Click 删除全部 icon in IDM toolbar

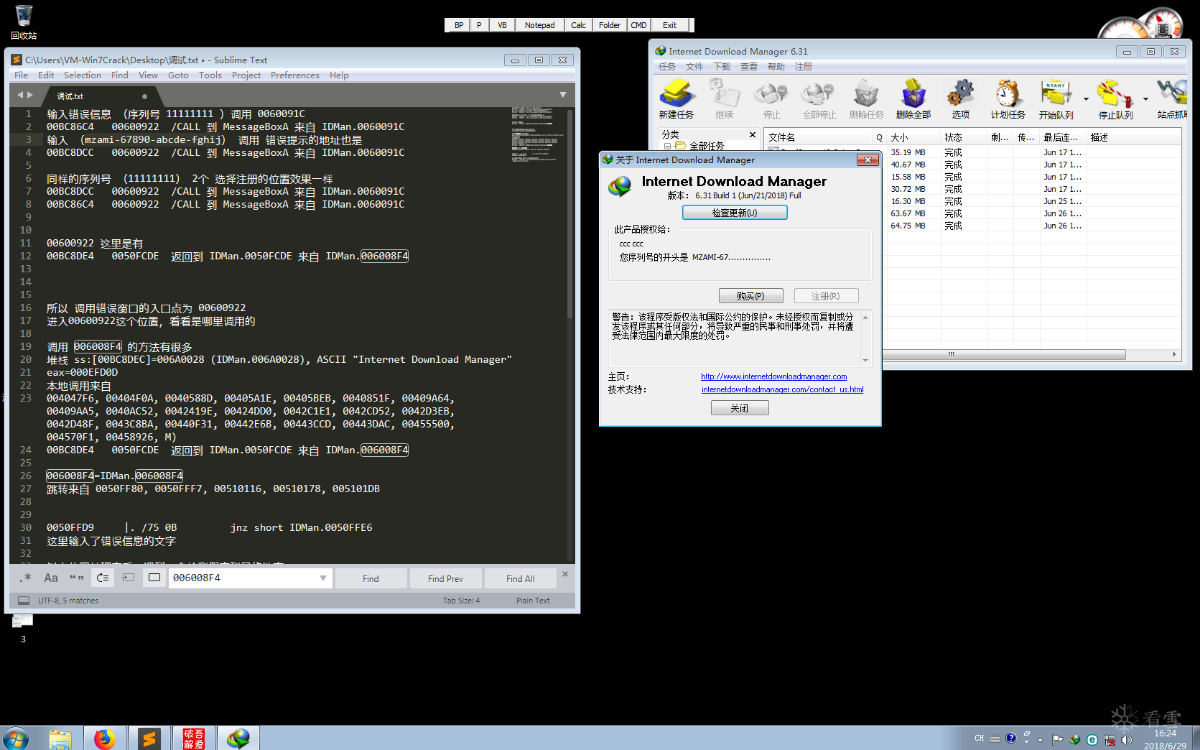[912, 100]
